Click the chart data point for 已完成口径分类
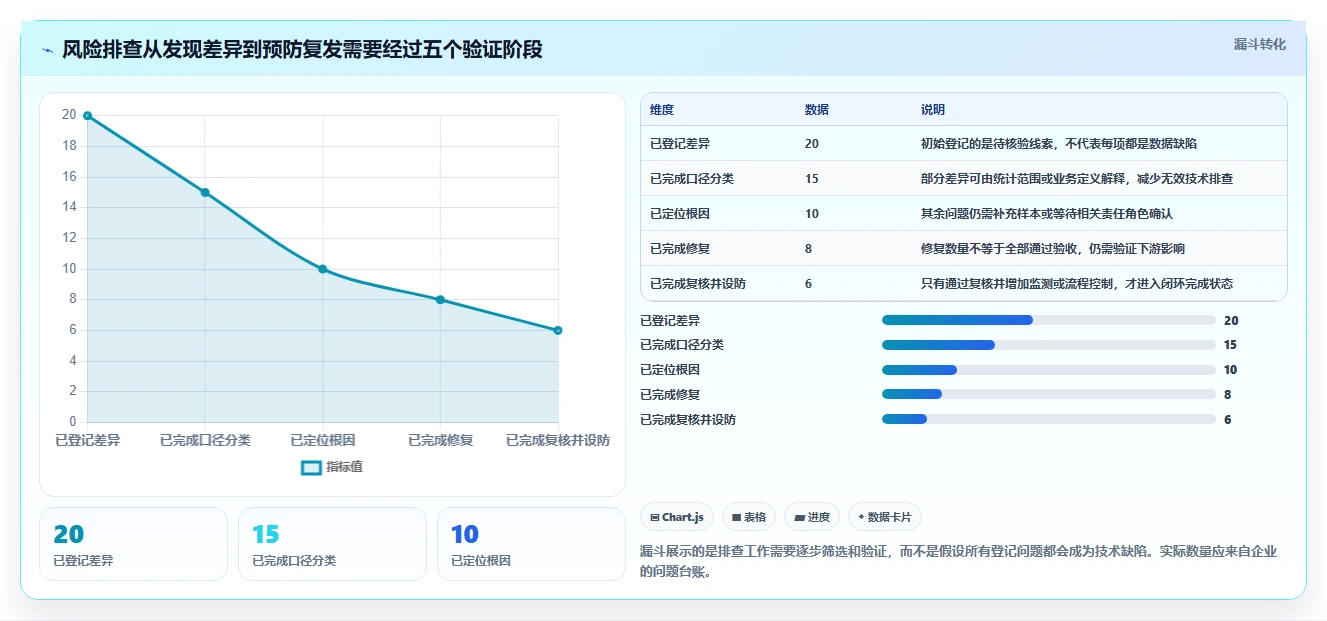The height and width of the screenshot is (621, 1327). pos(205,192)
